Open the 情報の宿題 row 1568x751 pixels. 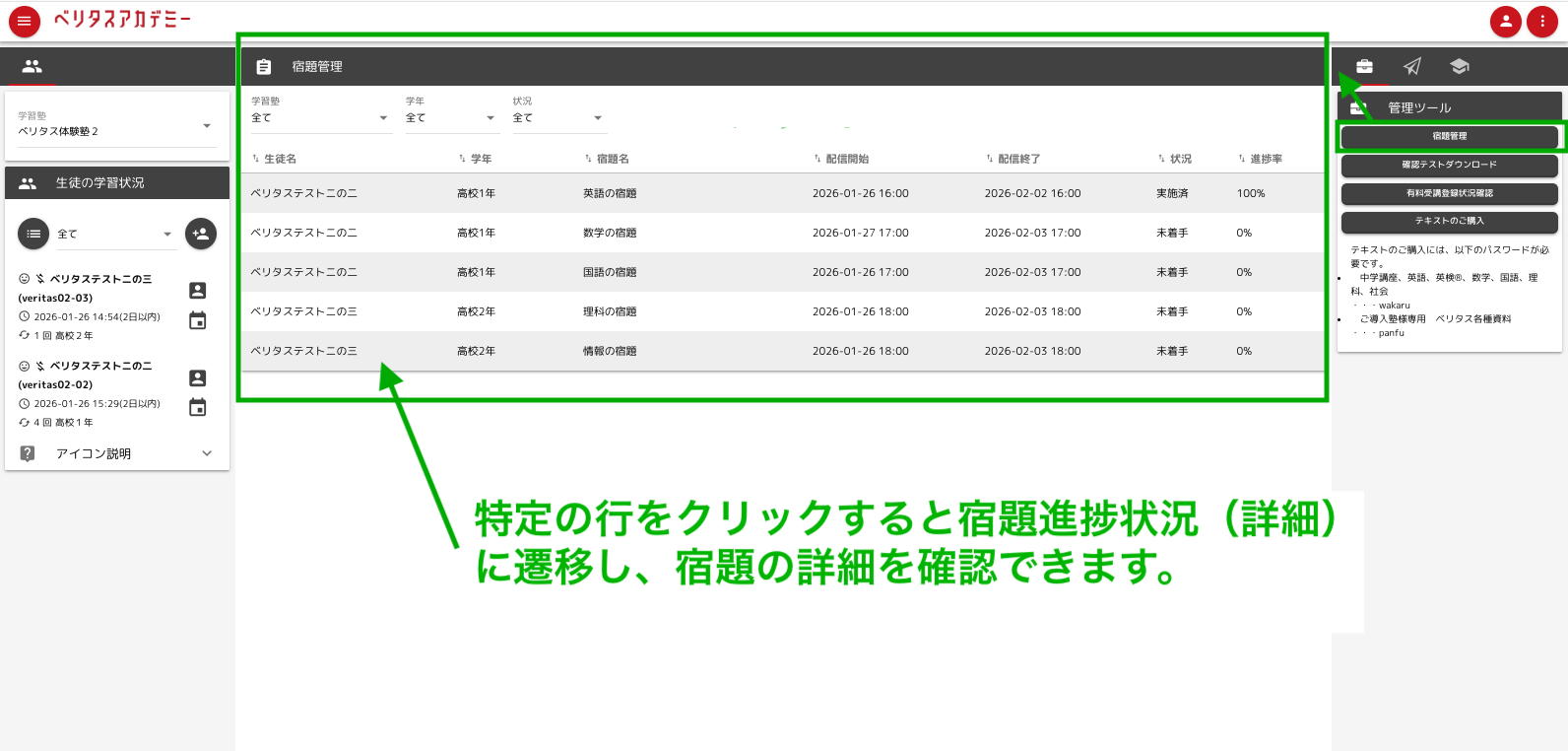[x=783, y=351]
